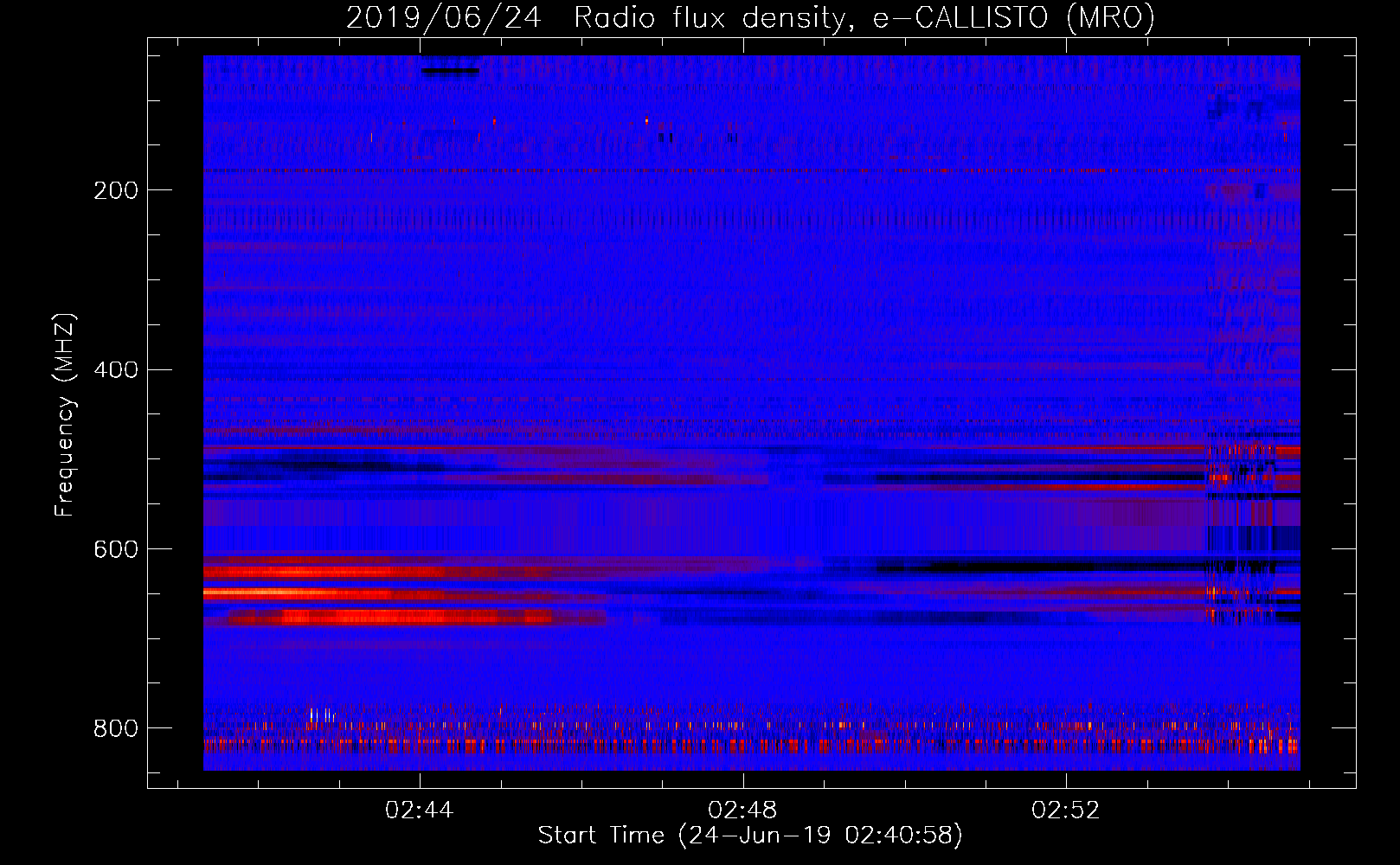The height and width of the screenshot is (865, 1400).
Task: Click the '02:48' time tick label
Action: pyautogui.click(x=742, y=811)
